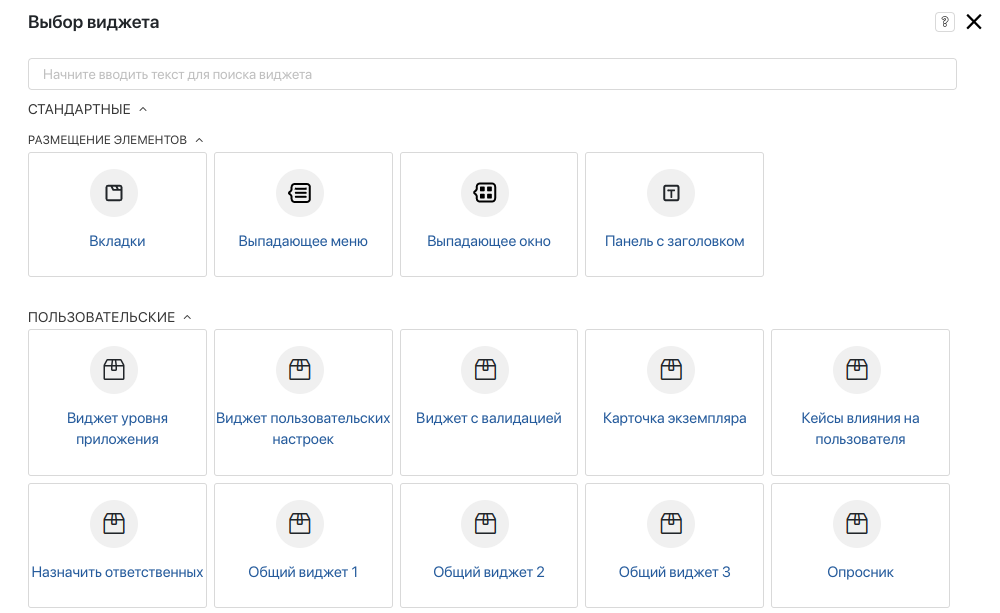Click the help question mark icon
Image resolution: width=1000 pixels, height=613 pixels.
pos(944,22)
